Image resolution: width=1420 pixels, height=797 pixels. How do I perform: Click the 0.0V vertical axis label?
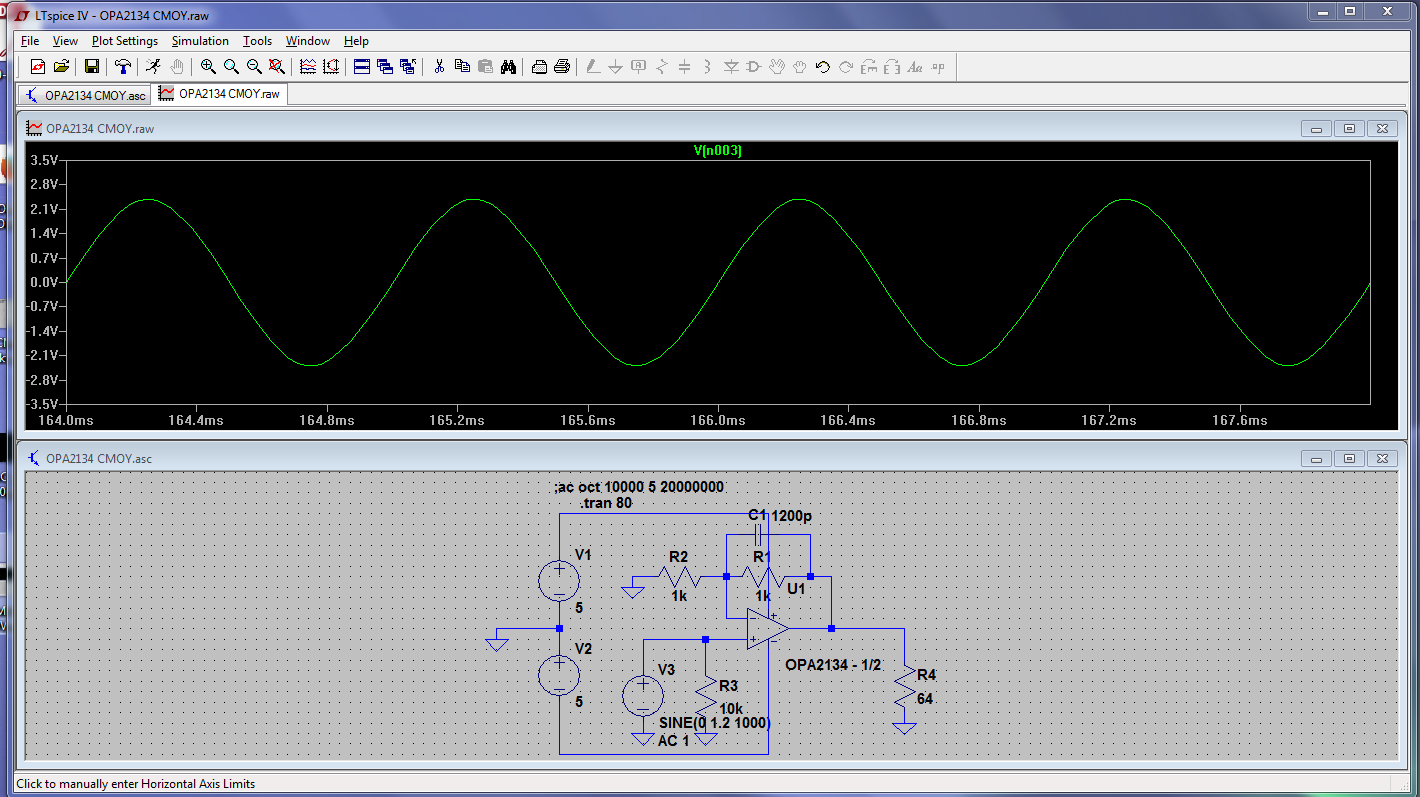tap(45, 282)
